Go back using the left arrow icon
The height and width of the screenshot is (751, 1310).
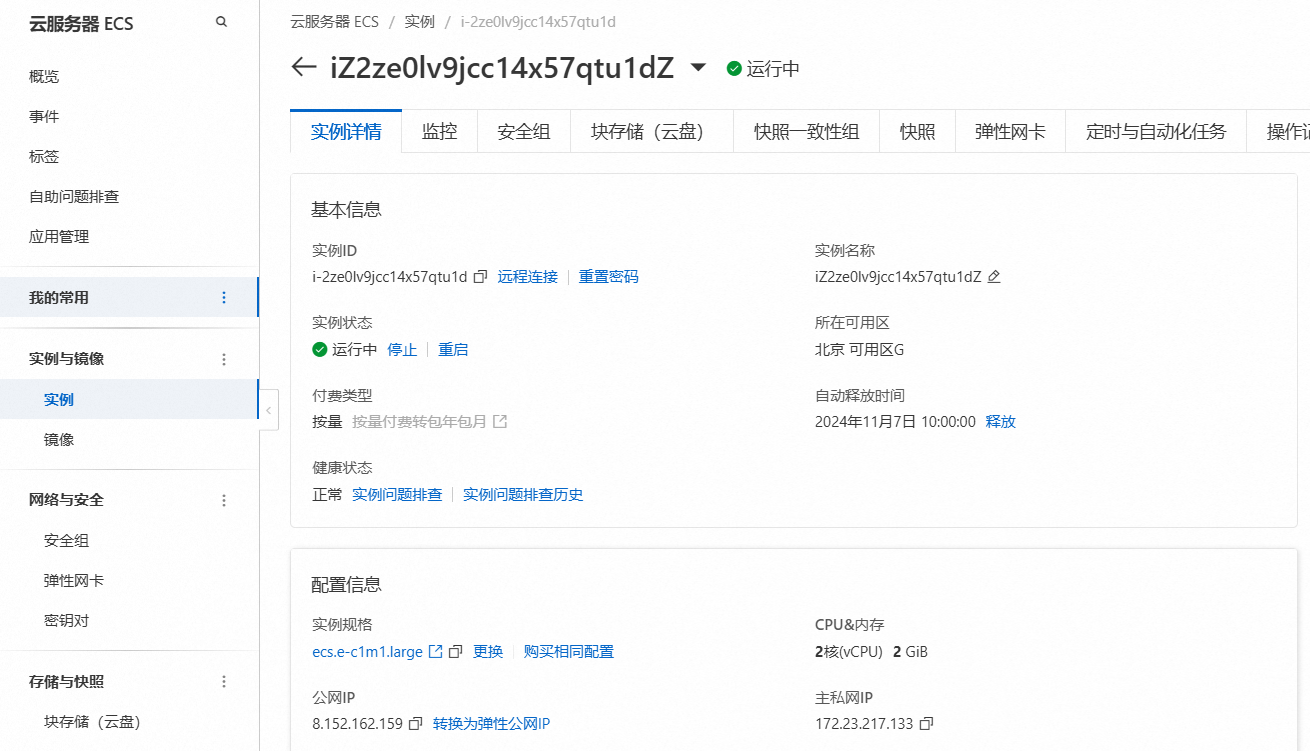303,68
